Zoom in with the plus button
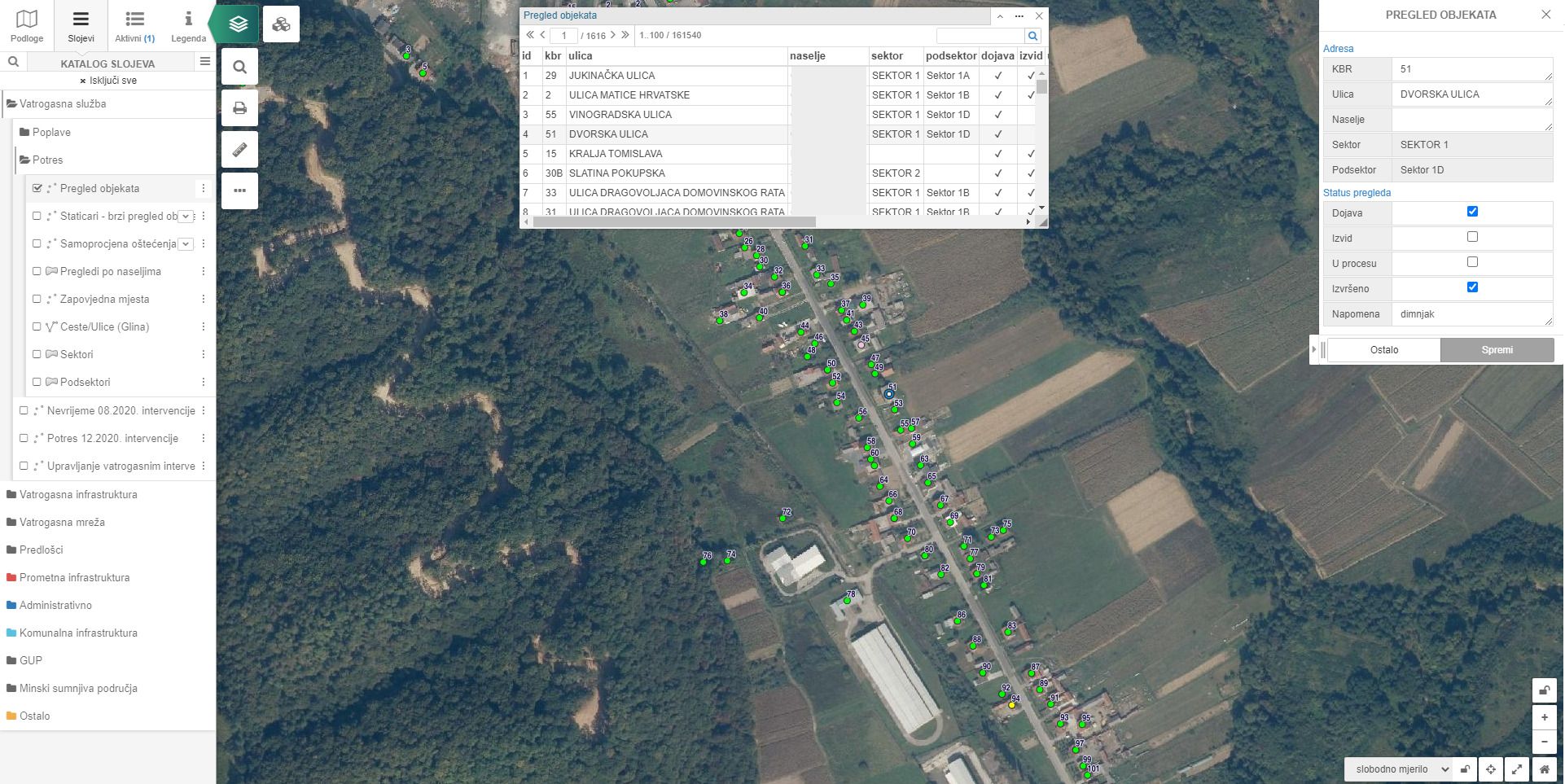Viewport: 1565px width, 784px height. (x=1545, y=717)
